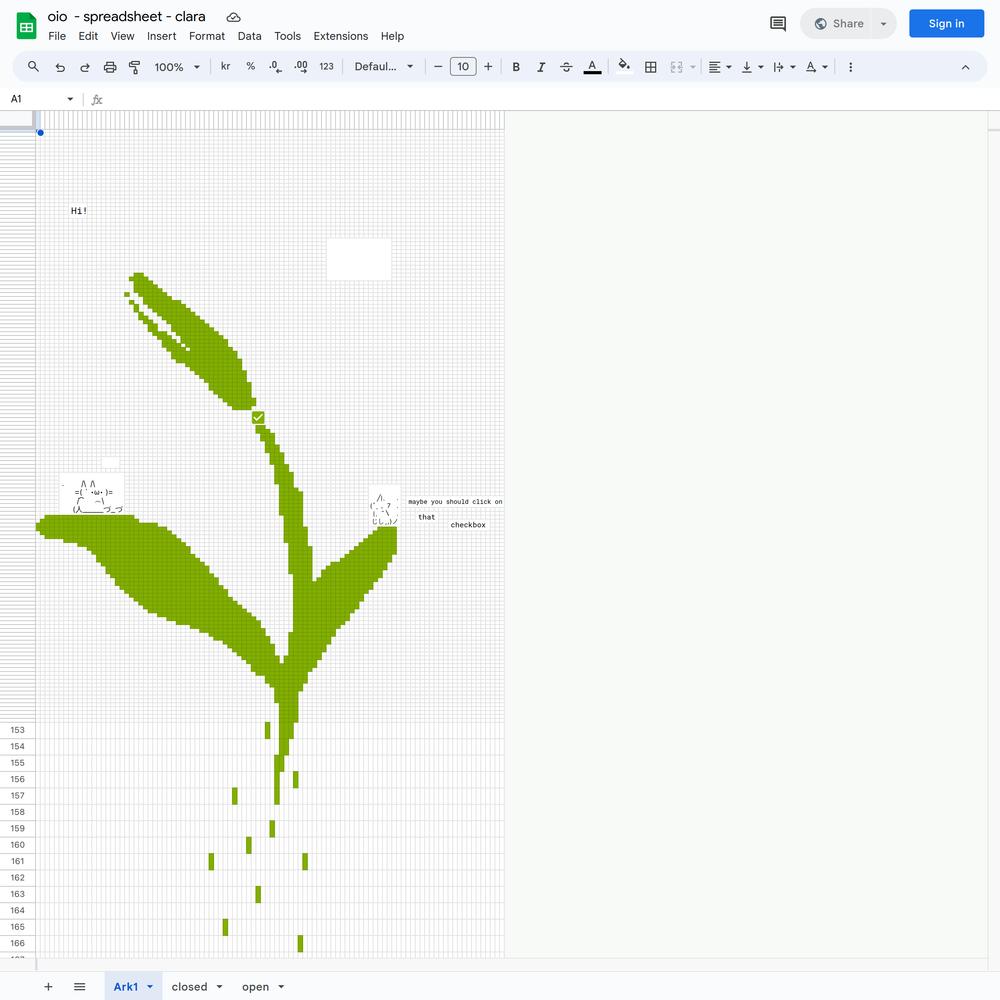Image resolution: width=1000 pixels, height=1000 pixels.
Task: Click the font size input box
Action: [x=463, y=67]
